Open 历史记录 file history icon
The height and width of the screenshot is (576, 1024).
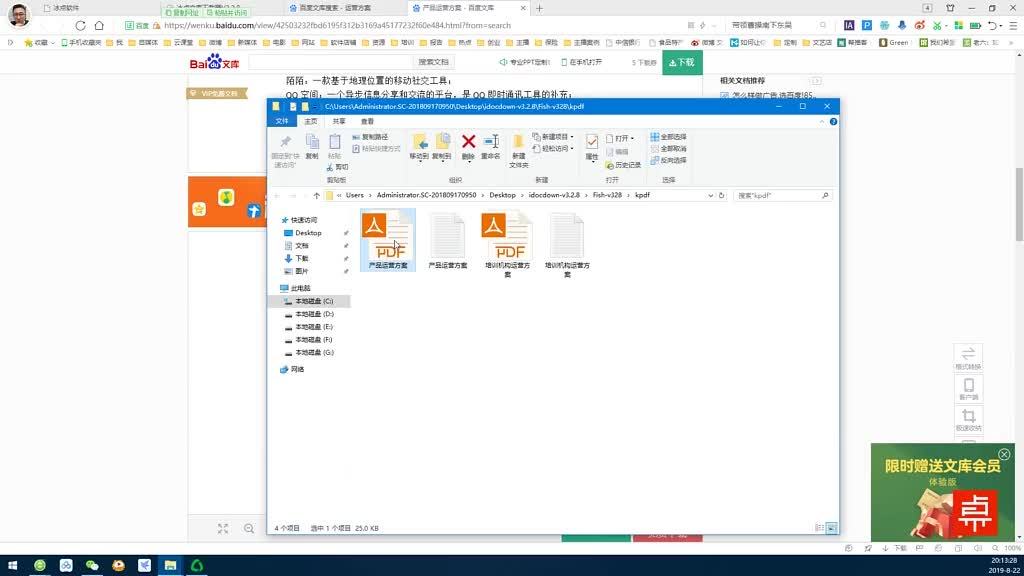coord(624,166)
